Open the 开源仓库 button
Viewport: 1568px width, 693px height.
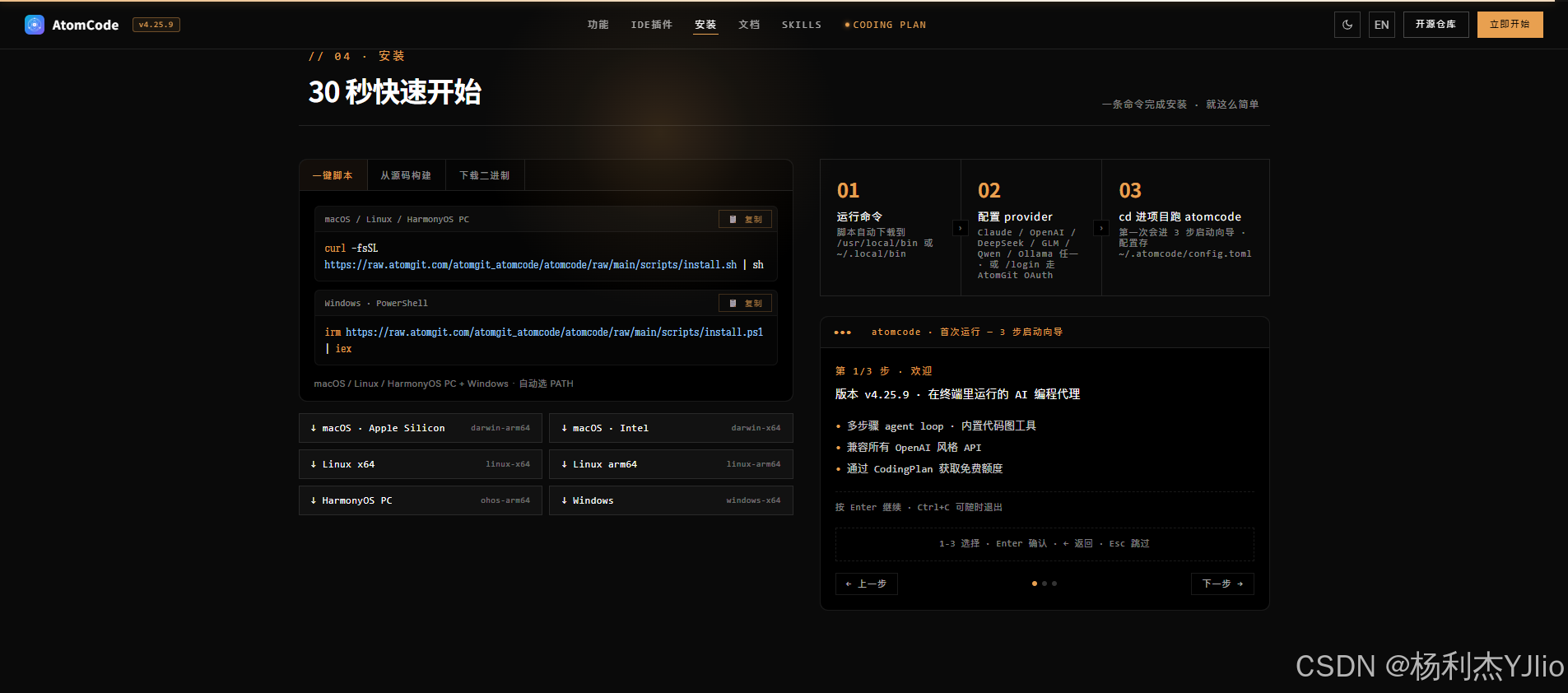coord(1436,25)
